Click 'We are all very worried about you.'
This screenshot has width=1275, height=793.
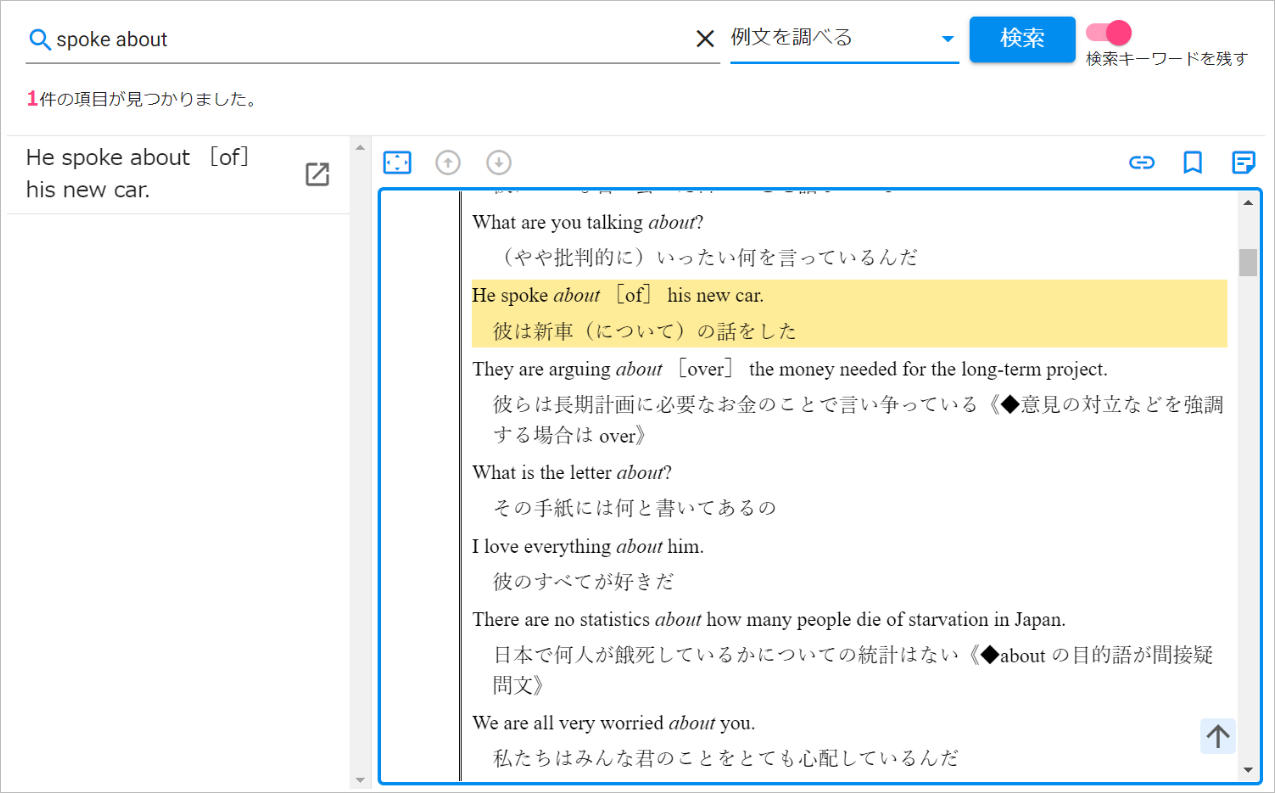614,722
